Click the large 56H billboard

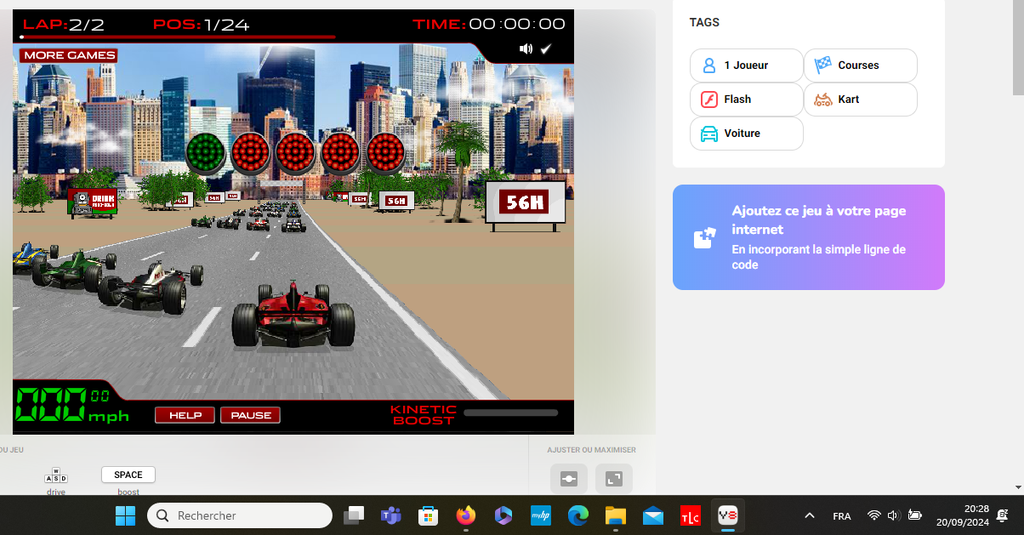[526, 203]
